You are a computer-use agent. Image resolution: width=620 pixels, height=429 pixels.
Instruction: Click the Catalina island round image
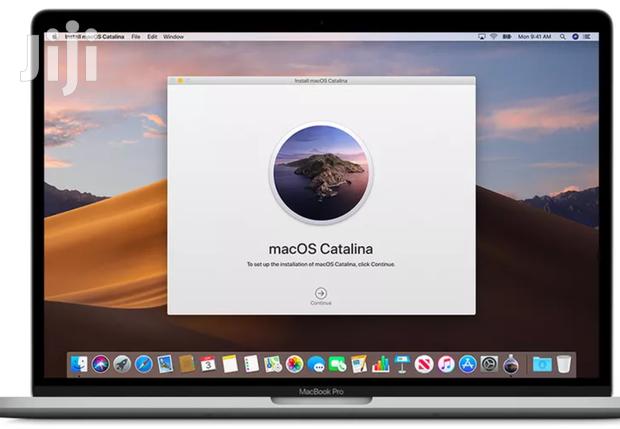(x=321, y=173)
